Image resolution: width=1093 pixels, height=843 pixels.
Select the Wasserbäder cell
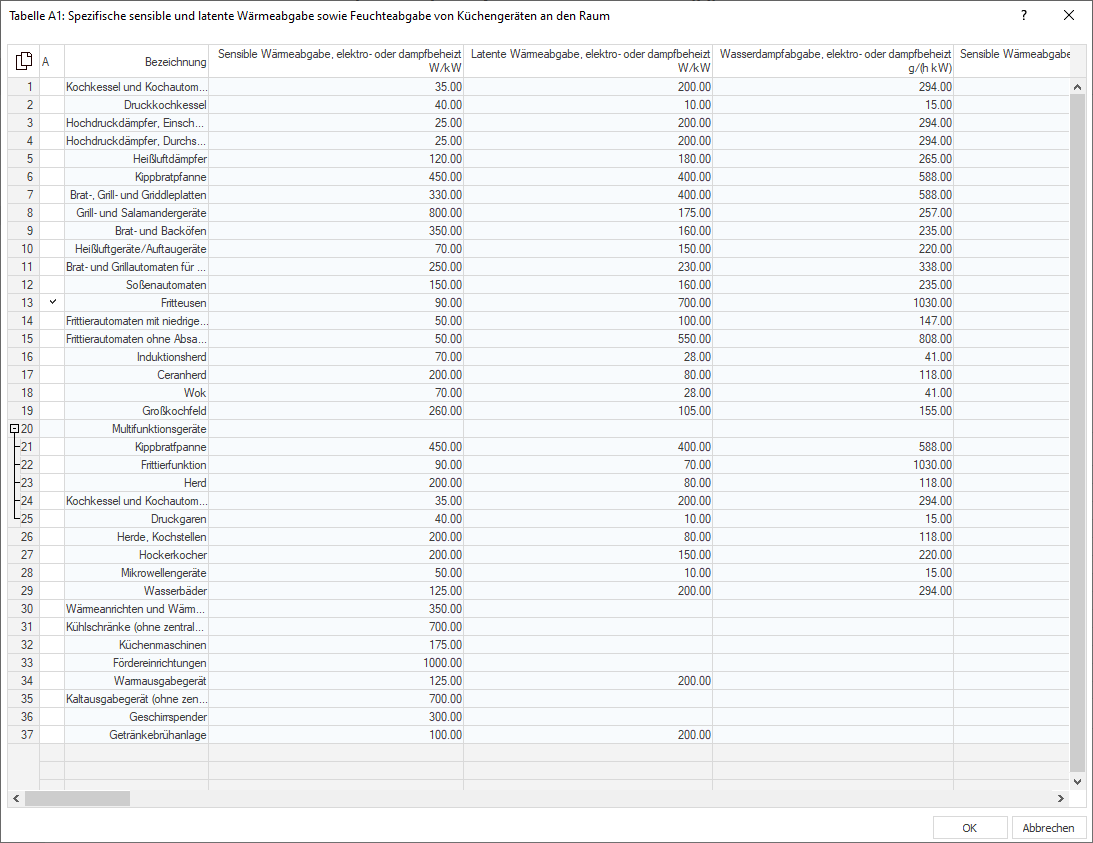[x=137, y=591]
